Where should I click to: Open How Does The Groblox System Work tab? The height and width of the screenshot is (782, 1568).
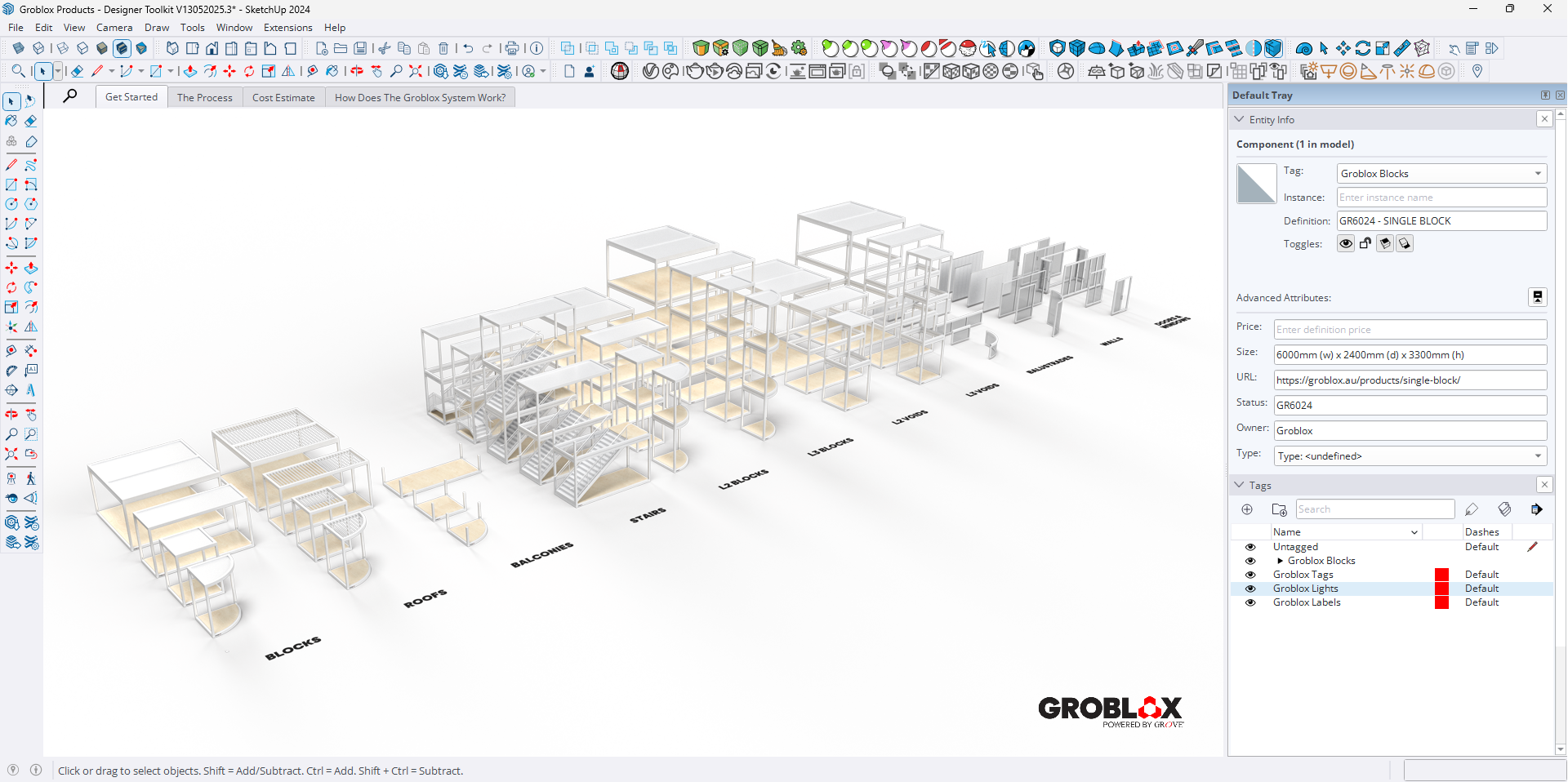pyautogui.click(x=420, y=97)
